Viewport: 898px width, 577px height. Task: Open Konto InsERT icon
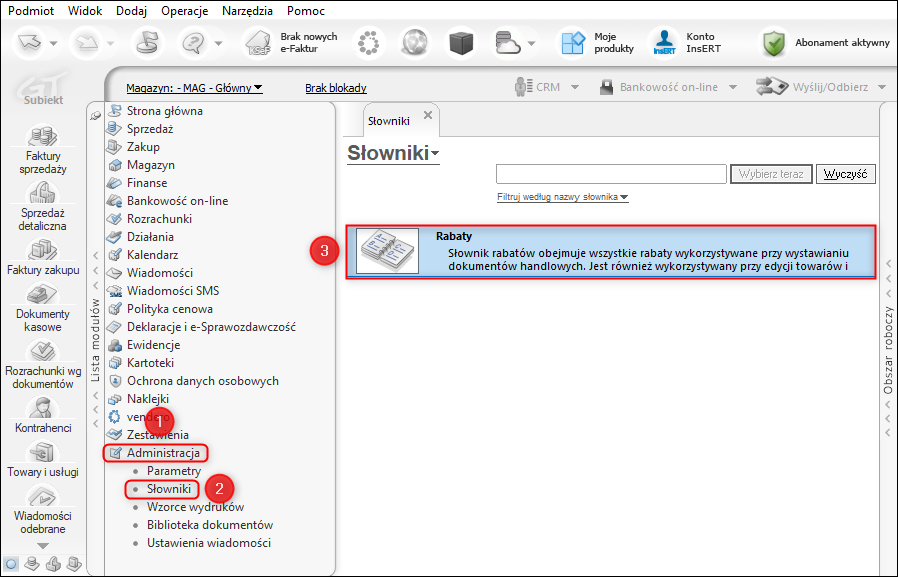[664, 43]
